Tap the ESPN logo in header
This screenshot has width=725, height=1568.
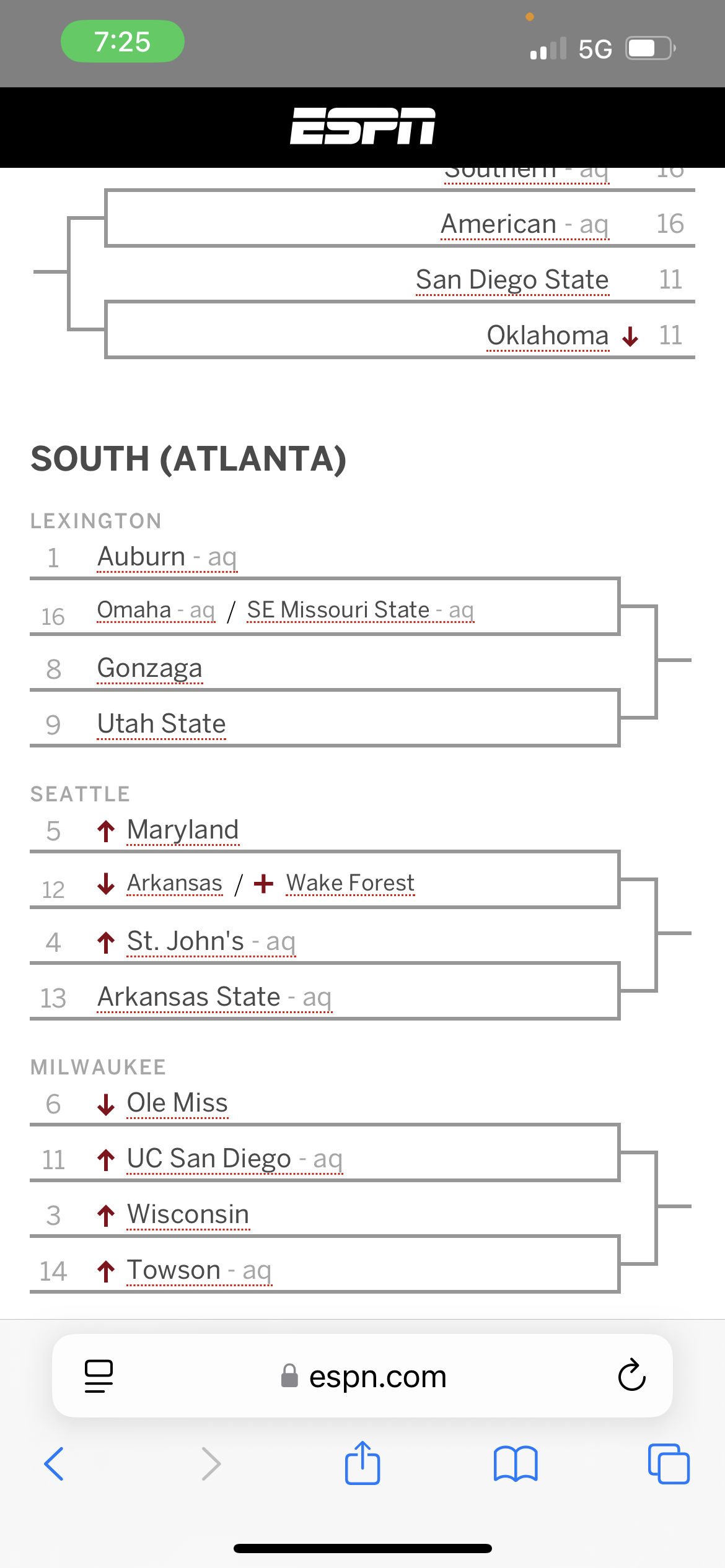(362, 126)
